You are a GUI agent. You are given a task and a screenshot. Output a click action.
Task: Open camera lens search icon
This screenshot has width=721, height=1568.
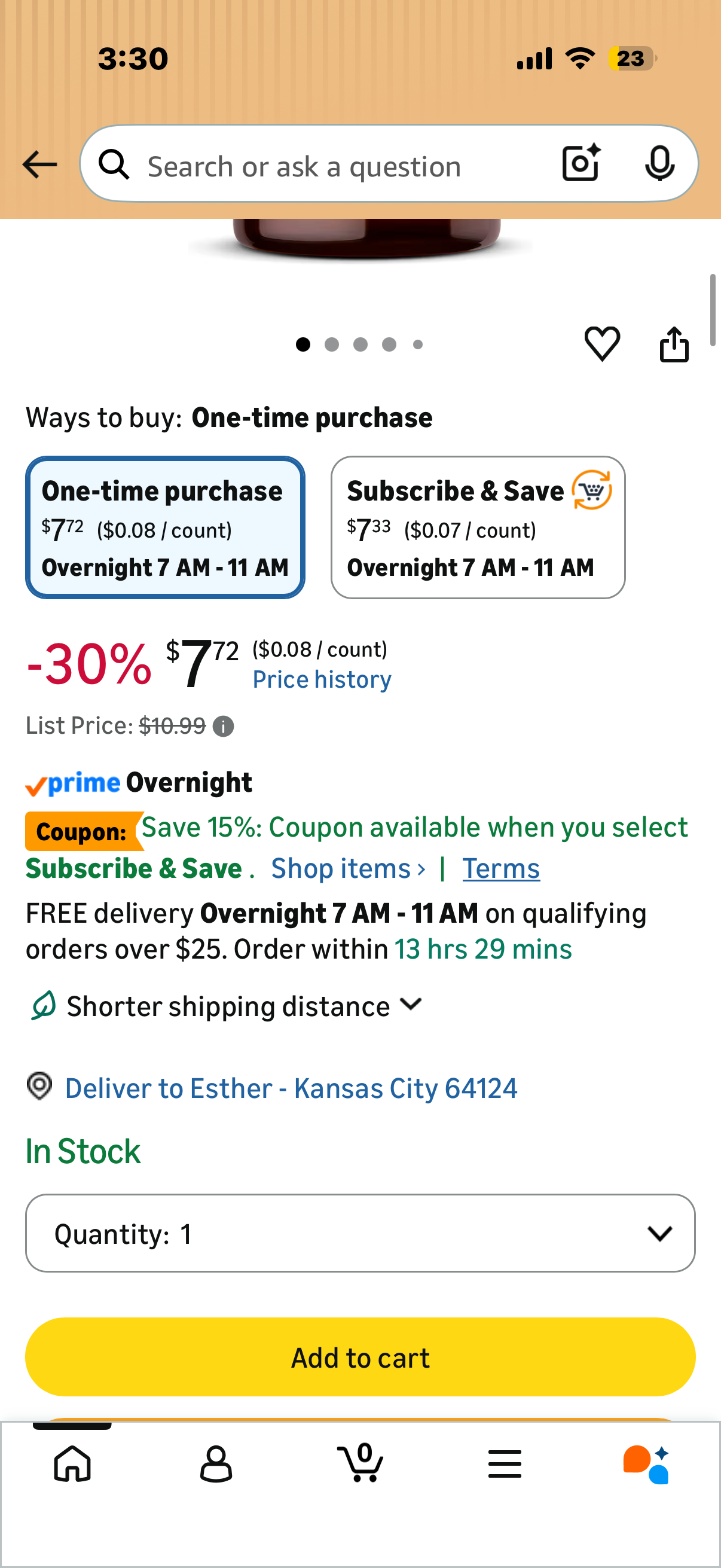(581, 163)
